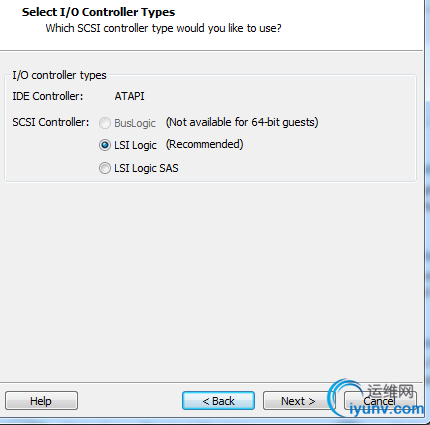Image resolution: width=430 pixels, height=425 pixels.
Task: Click the BusLogic label text
Action: [135, 123]
